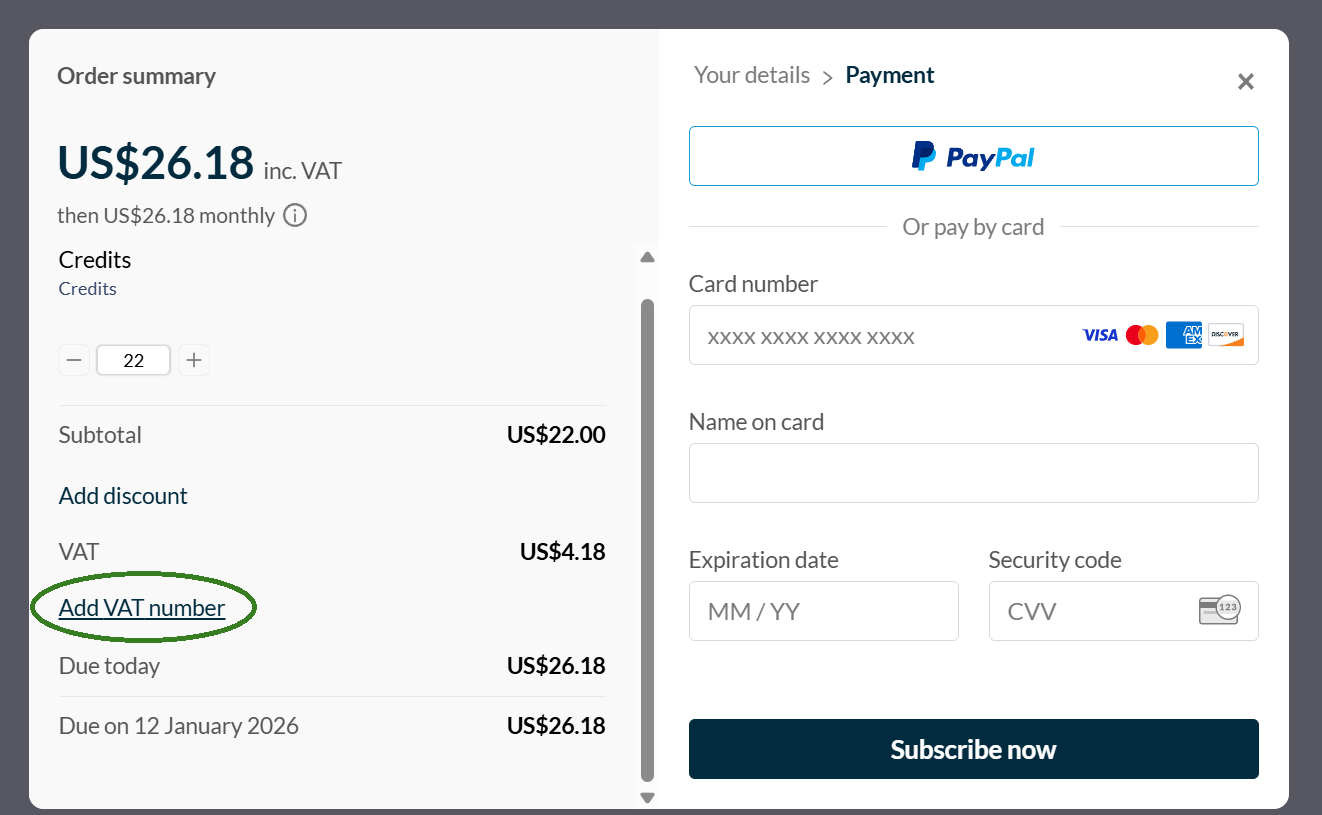1322x815 pixels.
Task: Return to the Your details step
Action: coord(751,75)
